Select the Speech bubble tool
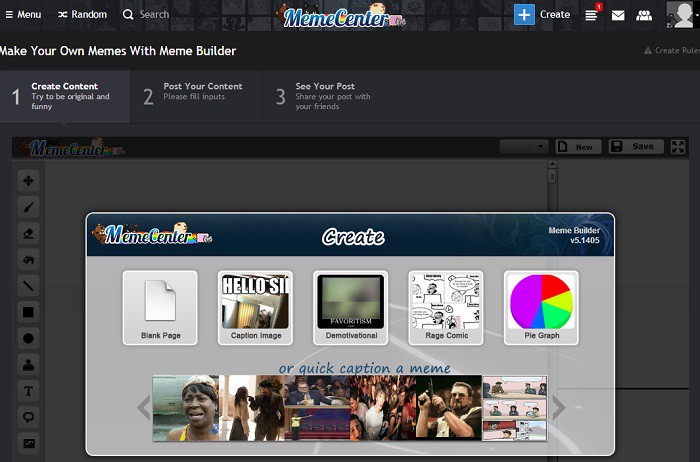 (28, 417)
